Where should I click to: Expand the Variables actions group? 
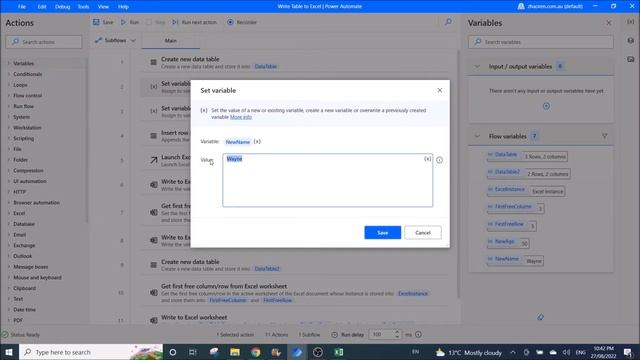23,63
